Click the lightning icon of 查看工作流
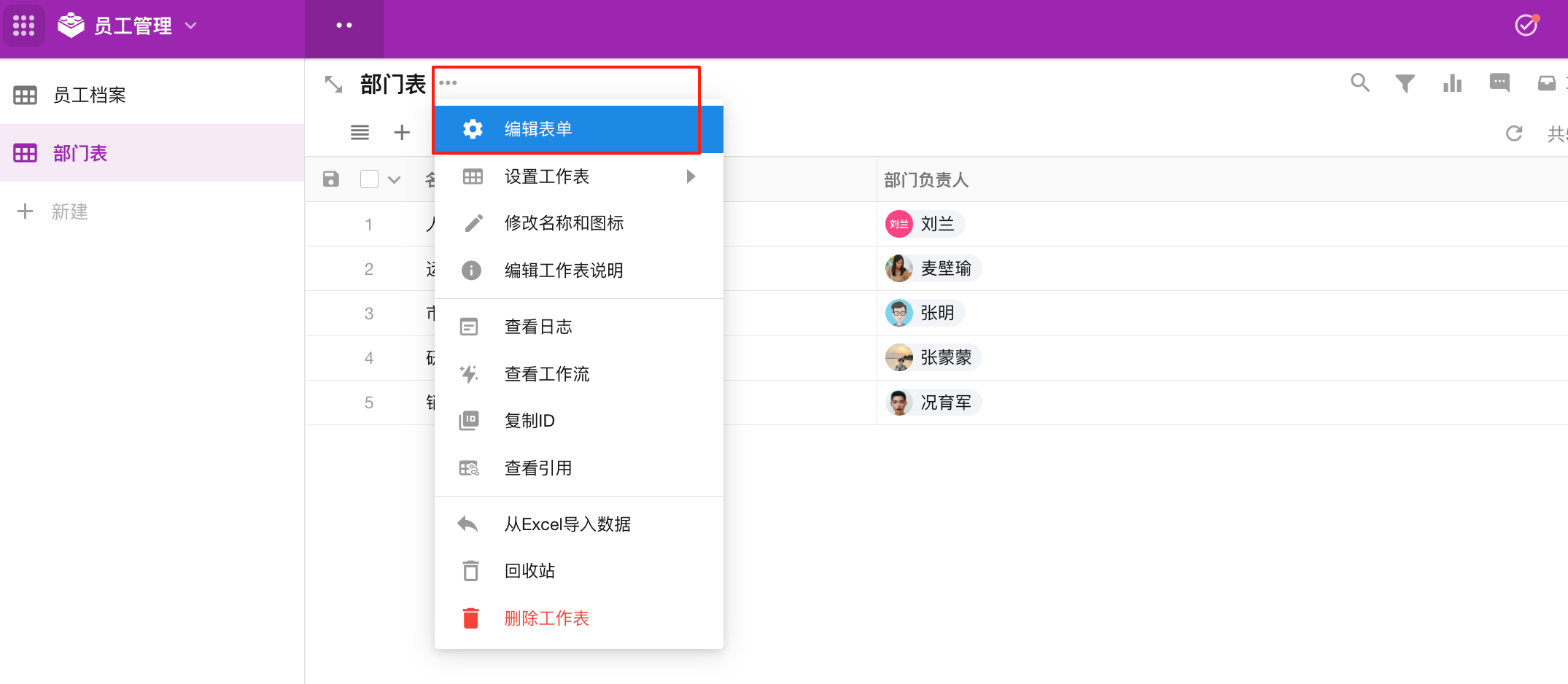This screenshot has width=1568, height=684. (469, 374)
